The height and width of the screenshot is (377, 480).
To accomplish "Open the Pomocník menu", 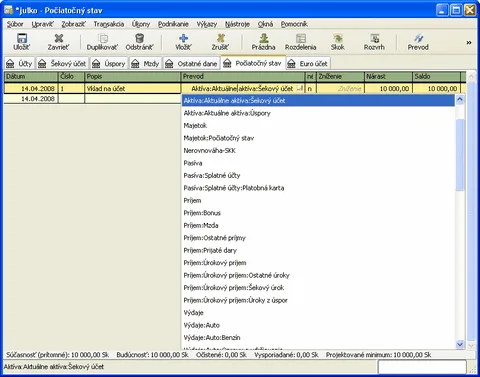I will tap(294, 24).
